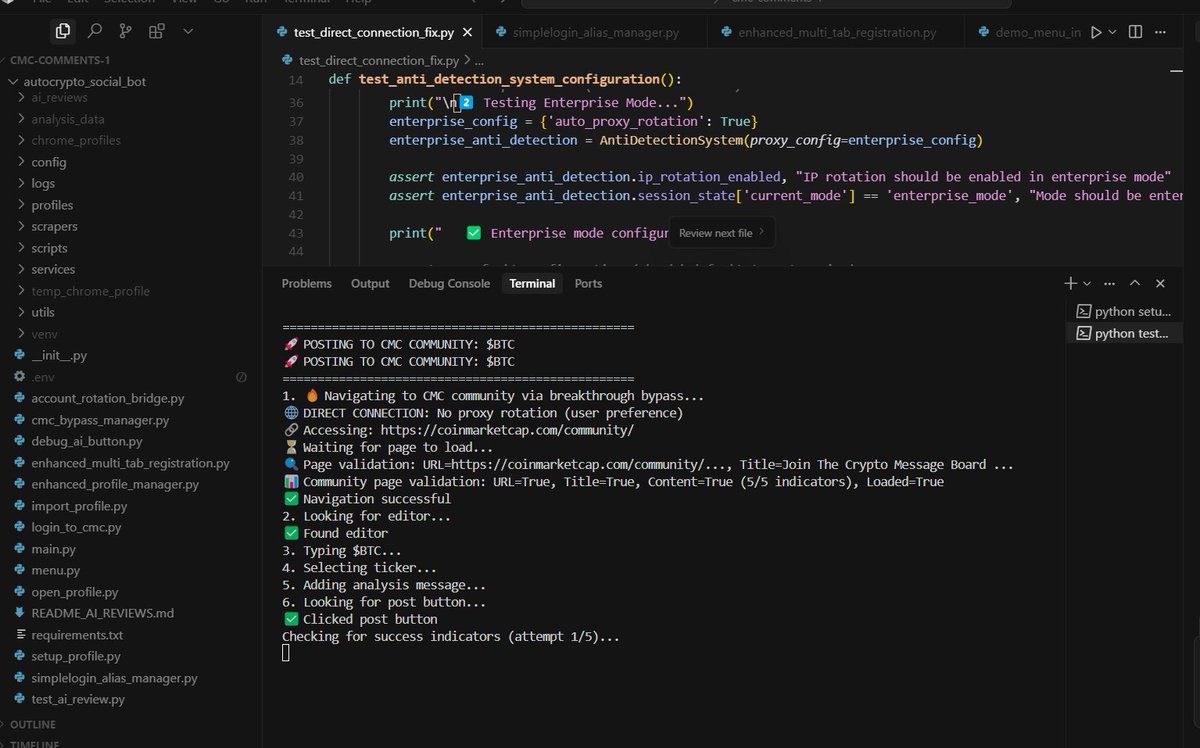Viewport: 1200px width, 748px height.
Task: Click Review next file button
Action: (722, 233)
